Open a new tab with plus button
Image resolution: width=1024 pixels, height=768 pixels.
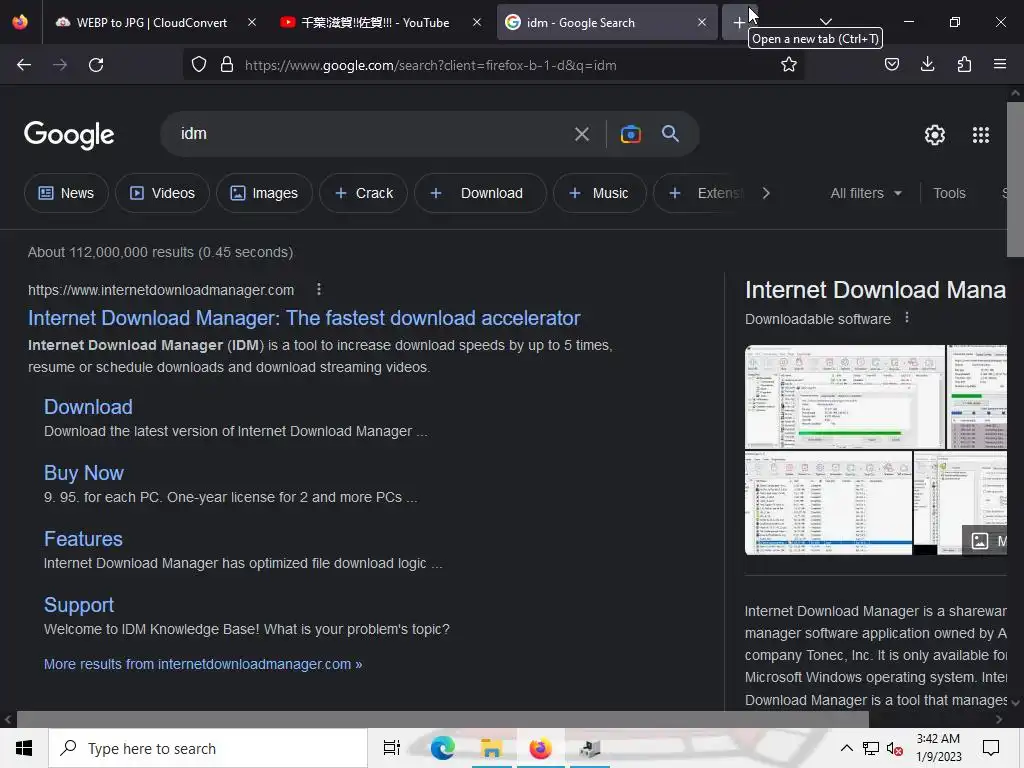(739, 23)
